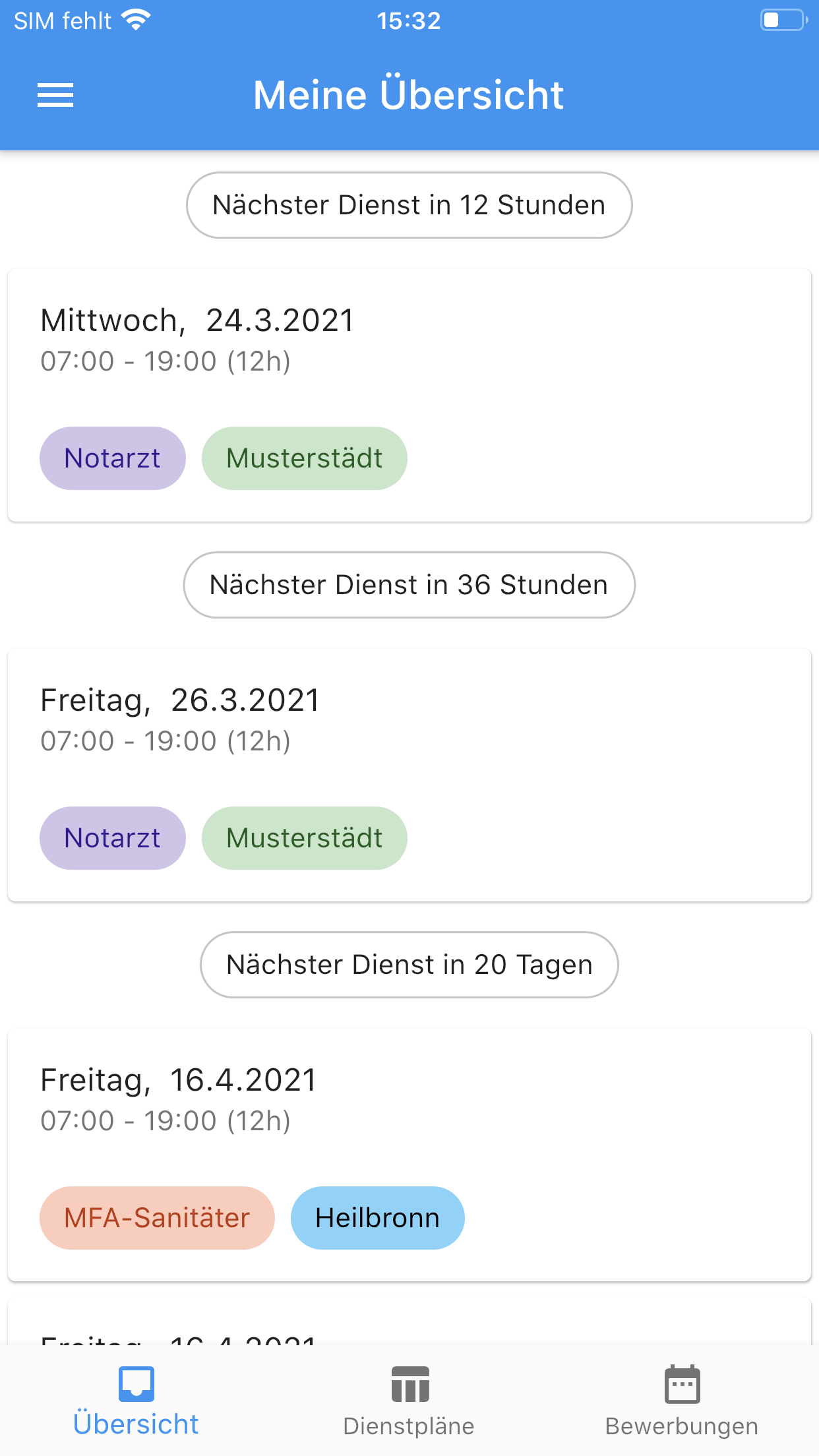Switch to the Bewerbungen tab label
Image resolution: width=819 pixels, height=1456 pixels.
pos(682,1426)
